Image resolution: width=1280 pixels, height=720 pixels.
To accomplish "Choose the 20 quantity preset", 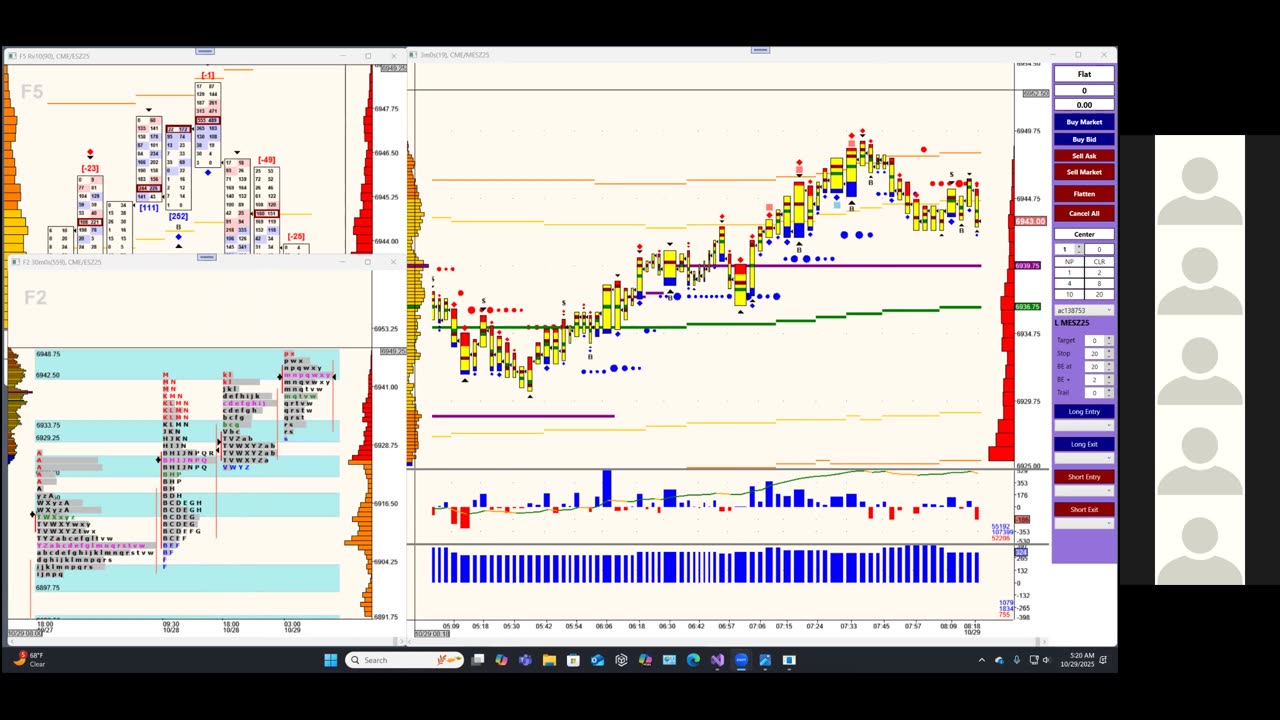I will pos(1099,294).
